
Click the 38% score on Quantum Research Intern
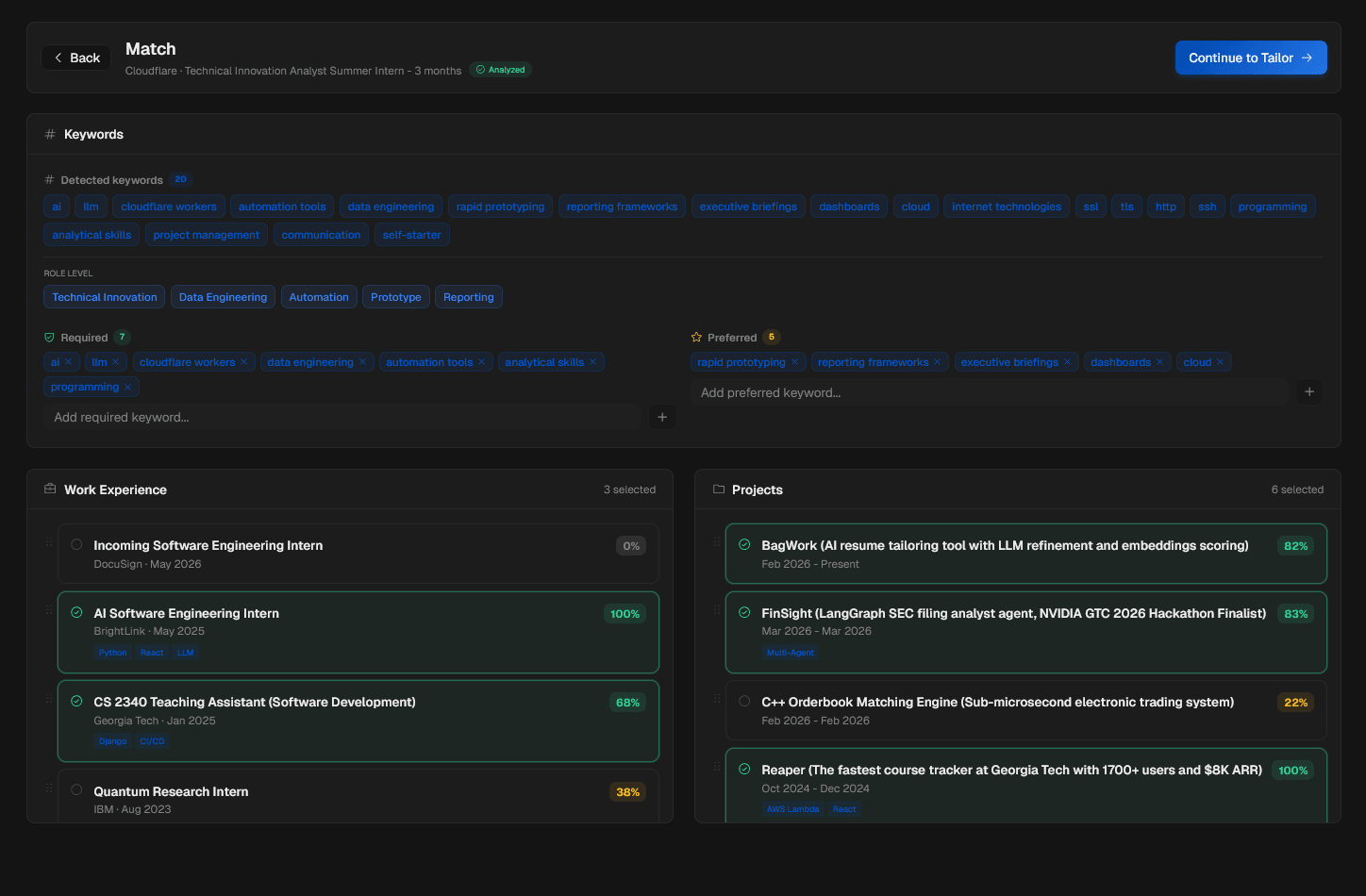click(x=628, y=792)
